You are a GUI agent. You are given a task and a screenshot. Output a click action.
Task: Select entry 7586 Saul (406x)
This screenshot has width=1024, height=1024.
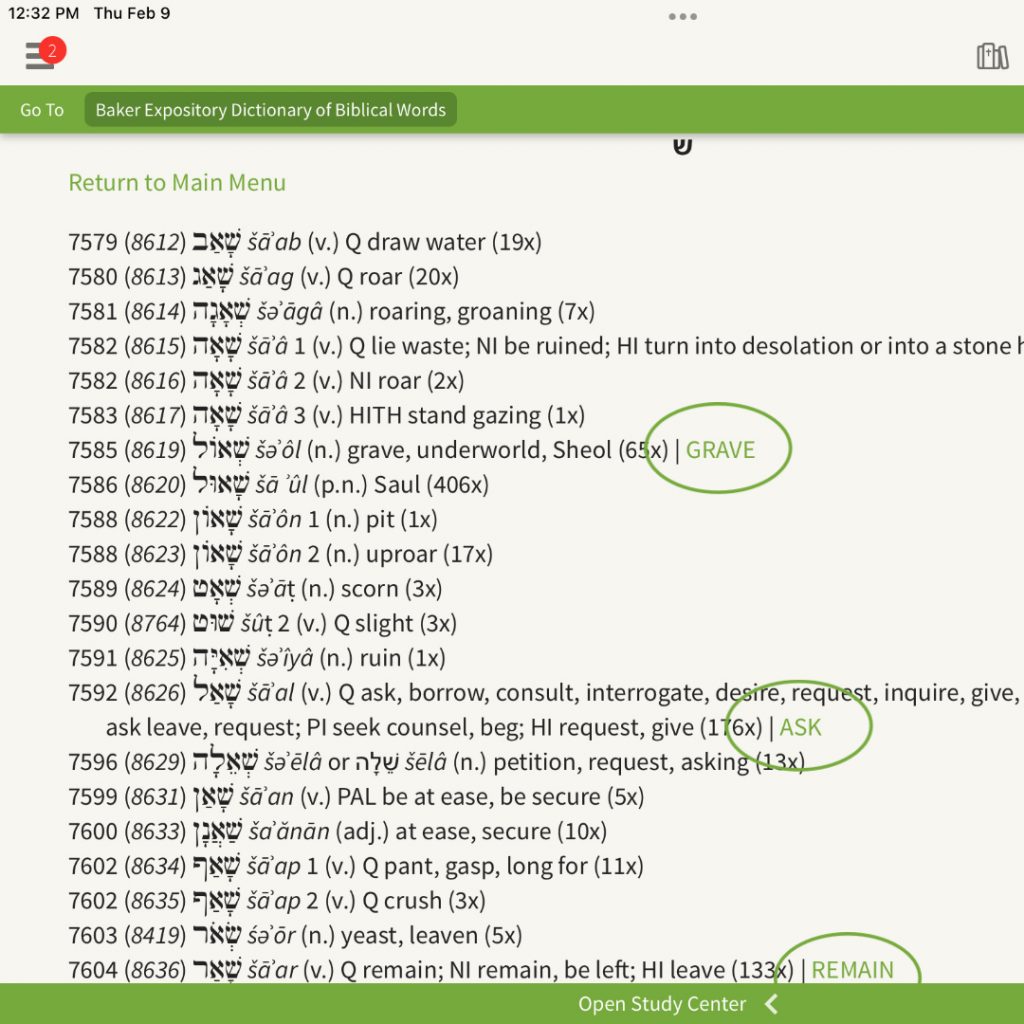[279, 485]
